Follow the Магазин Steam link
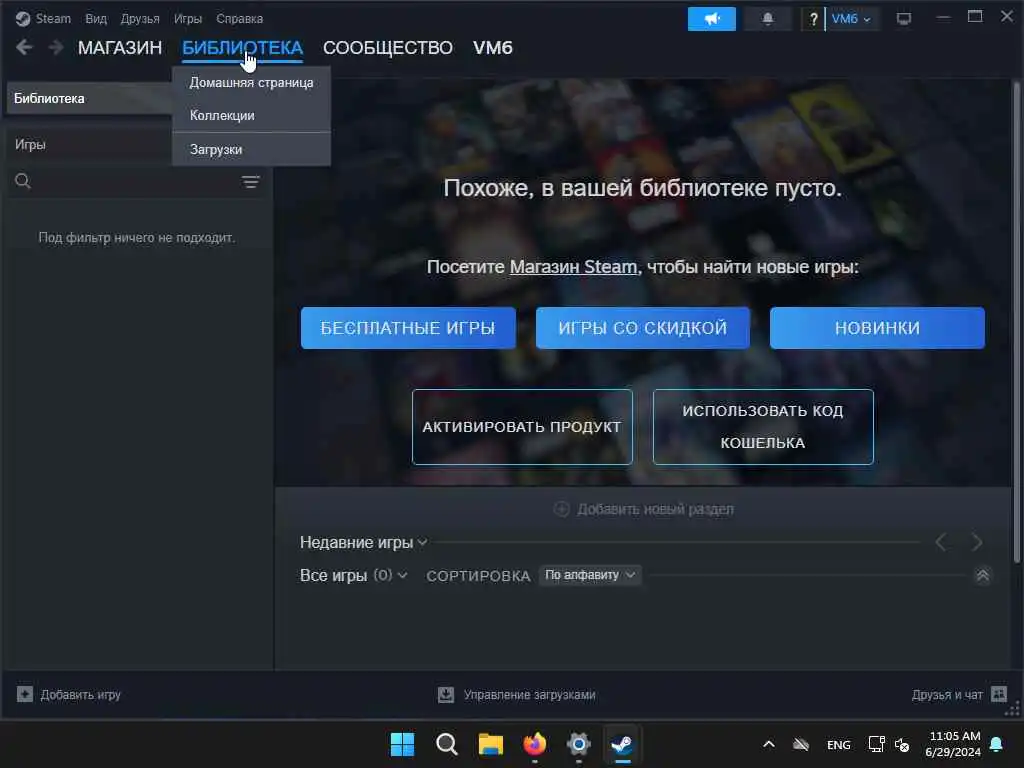 click(x=573, y=267)
